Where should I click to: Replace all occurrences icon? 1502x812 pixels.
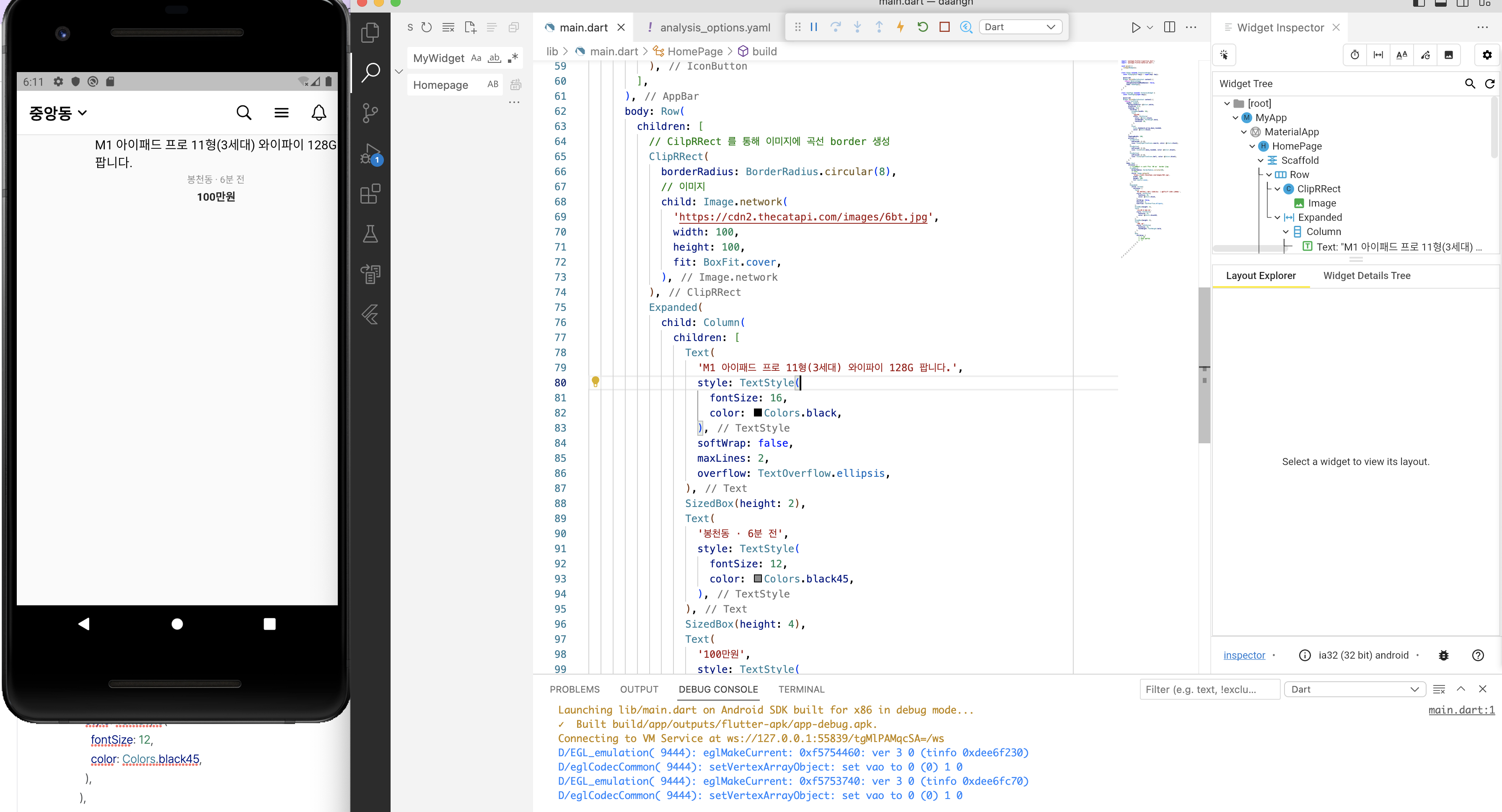515,85
